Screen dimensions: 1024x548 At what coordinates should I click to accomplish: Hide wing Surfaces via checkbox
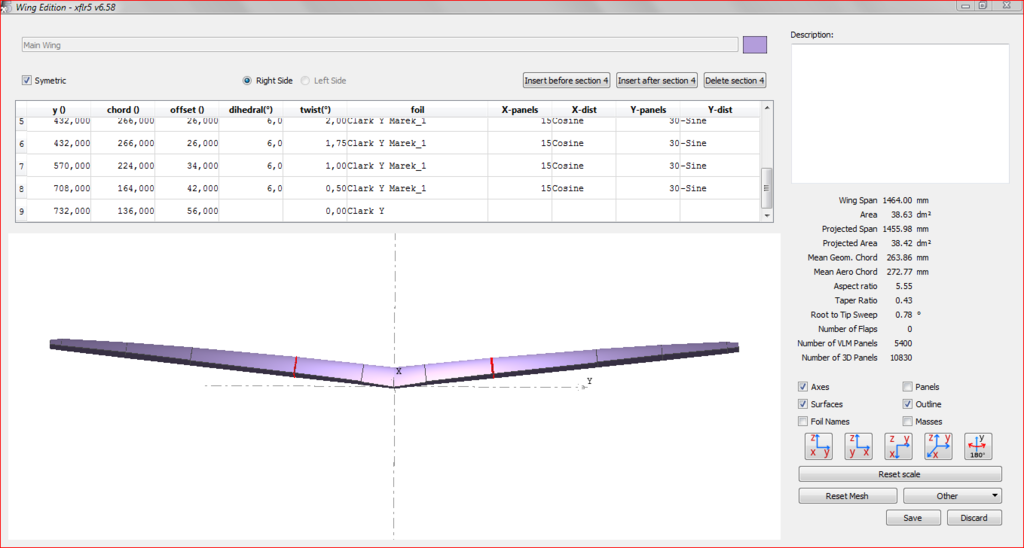pyautogui.click(x=804, y=404)
